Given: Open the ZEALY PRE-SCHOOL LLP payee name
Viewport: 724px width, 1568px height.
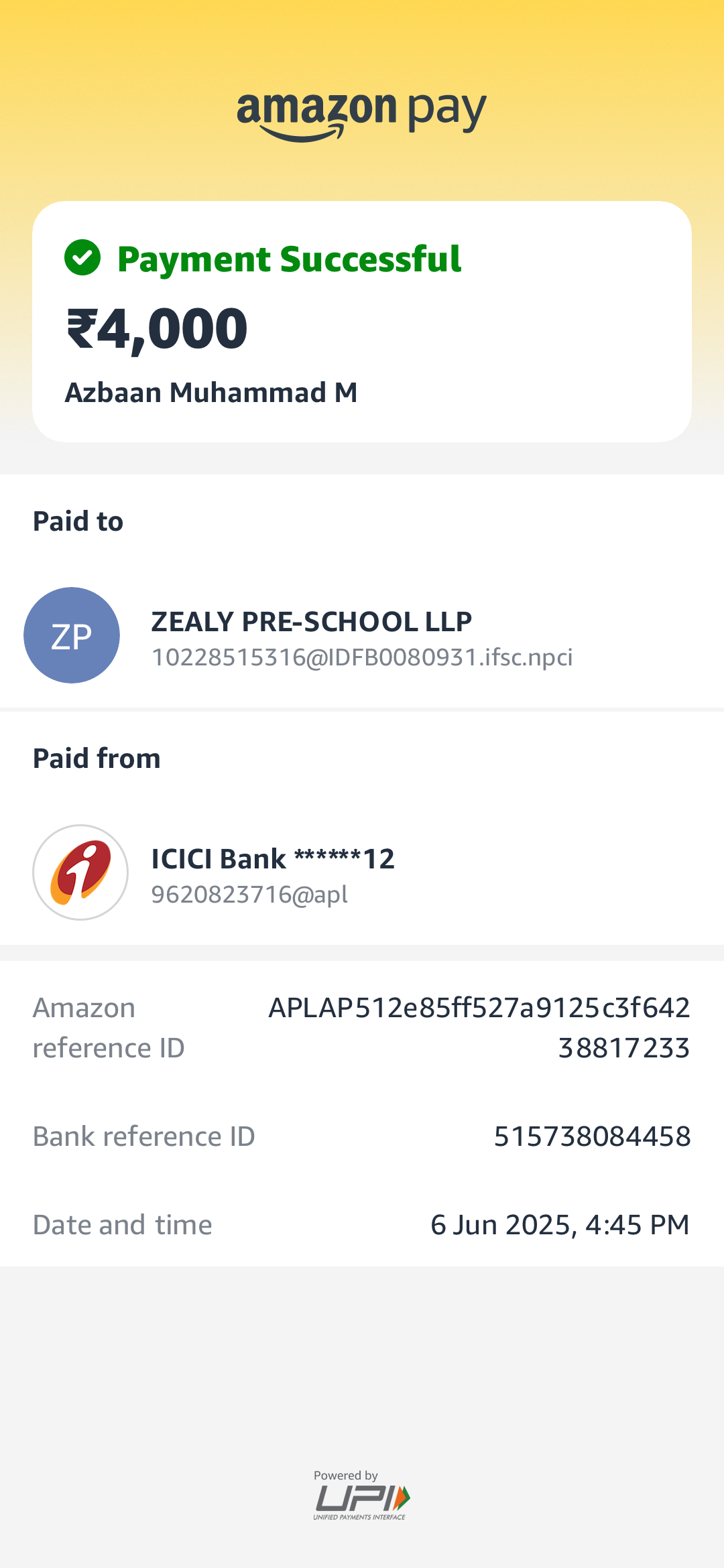Looking at the screenshot, I should 312,622.
